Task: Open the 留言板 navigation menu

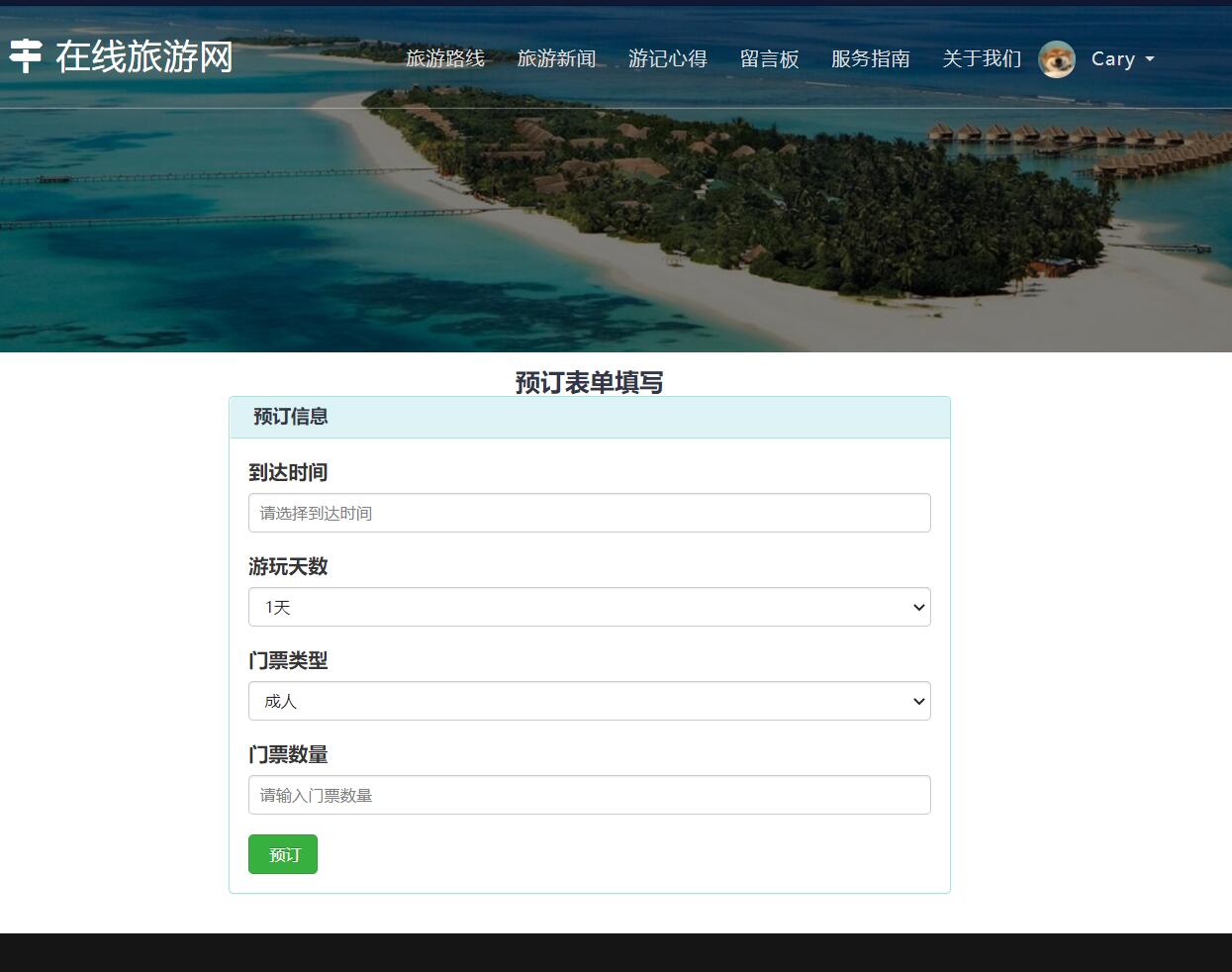Action: [771, 58]
